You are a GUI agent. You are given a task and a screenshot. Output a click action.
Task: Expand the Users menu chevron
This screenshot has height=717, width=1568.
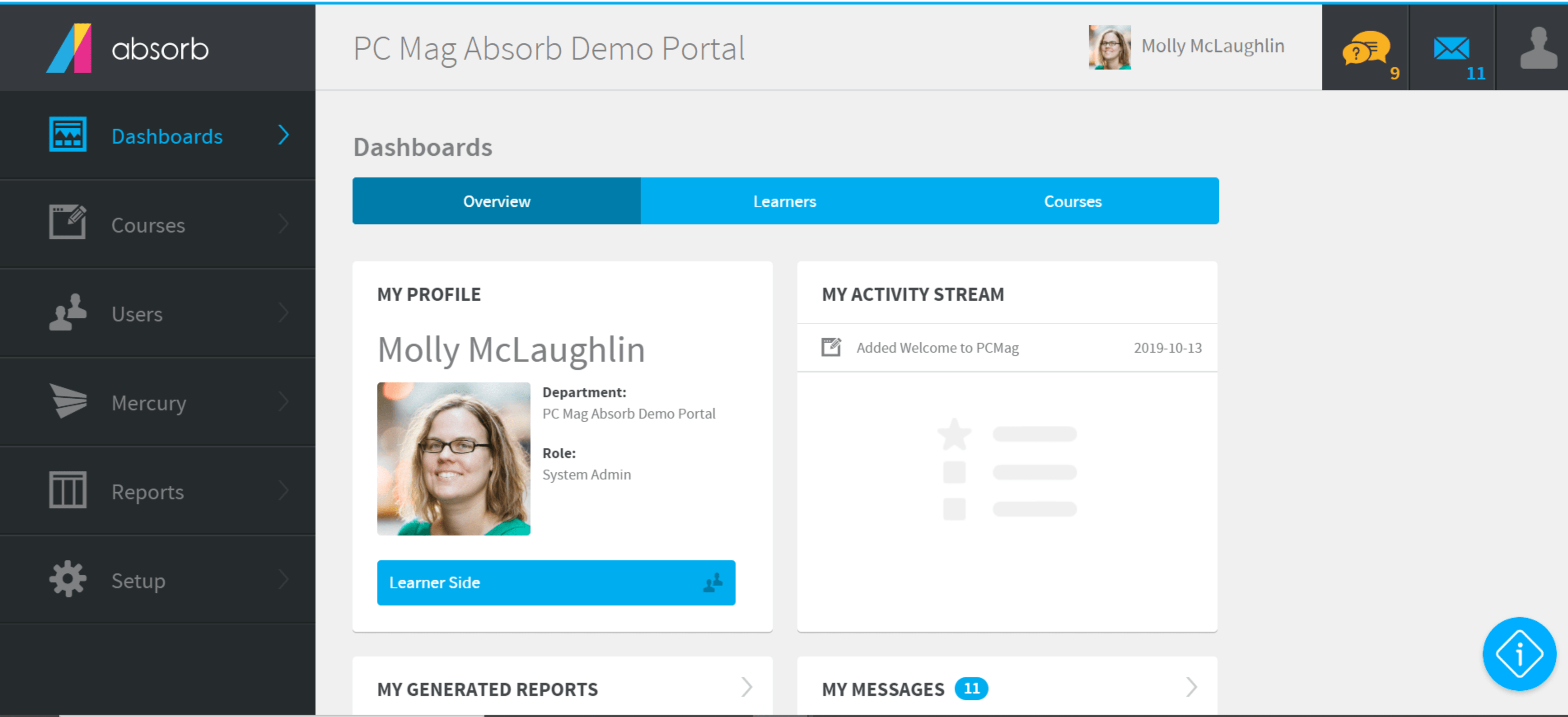[x=283, y=313]
